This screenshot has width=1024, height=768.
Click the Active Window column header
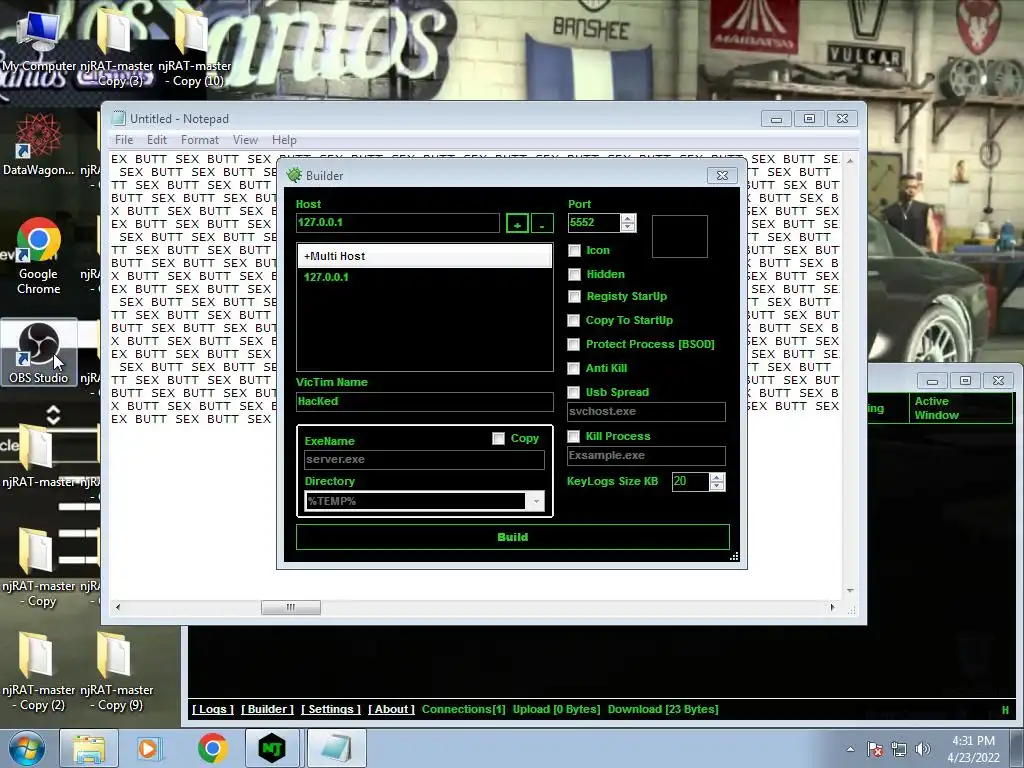960,408
